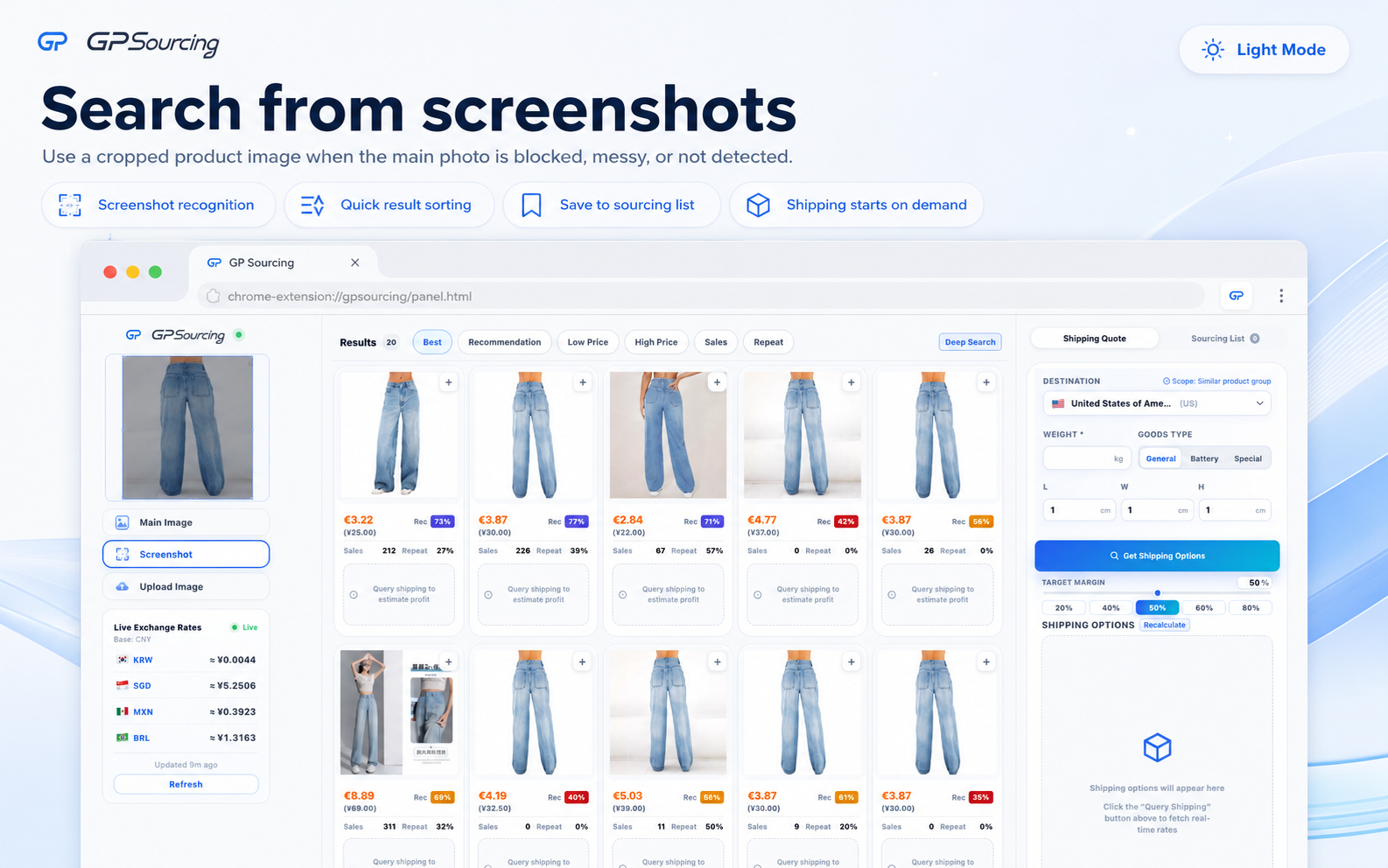Set target margin to 80%
Viewport: 1388px width, 868px height.
coord(1251,607)
